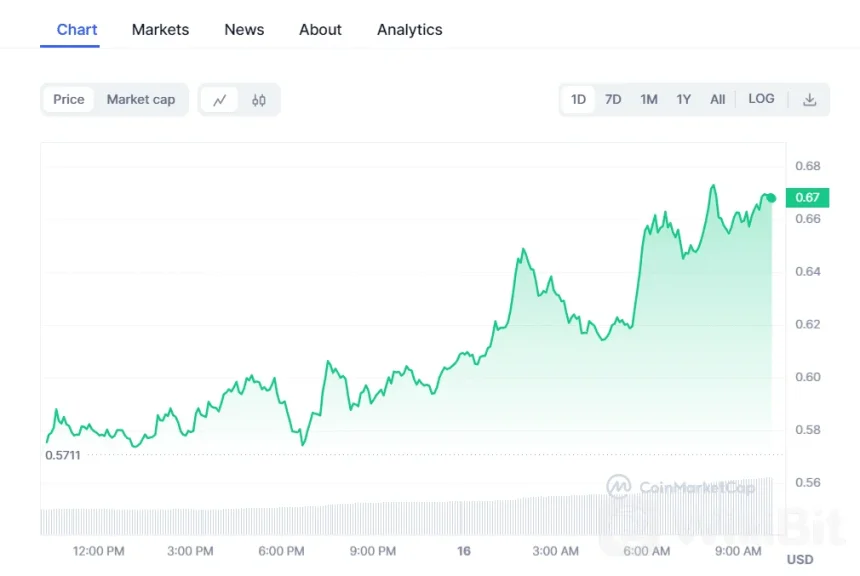
Task: Select the 7D time range
Action: (613, 99)
